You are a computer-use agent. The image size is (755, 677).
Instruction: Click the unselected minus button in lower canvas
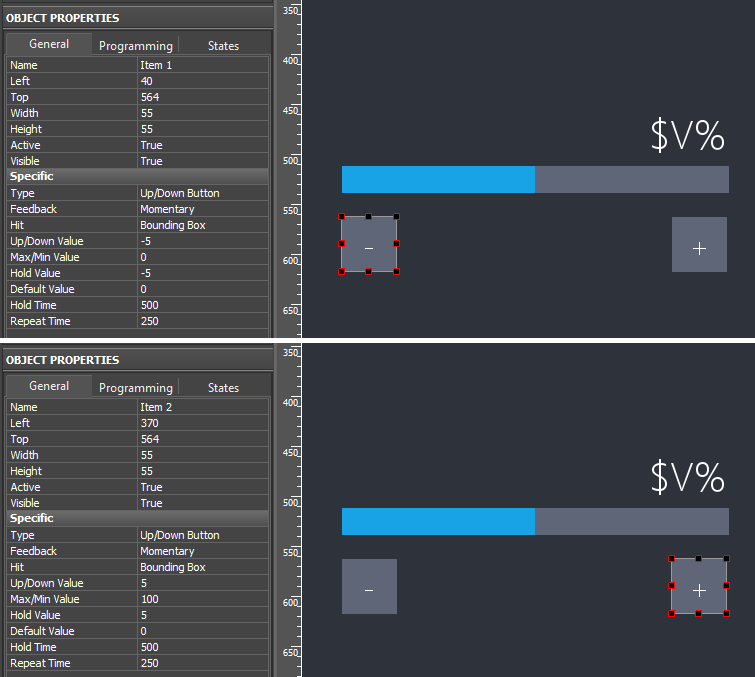coord(369,587)
